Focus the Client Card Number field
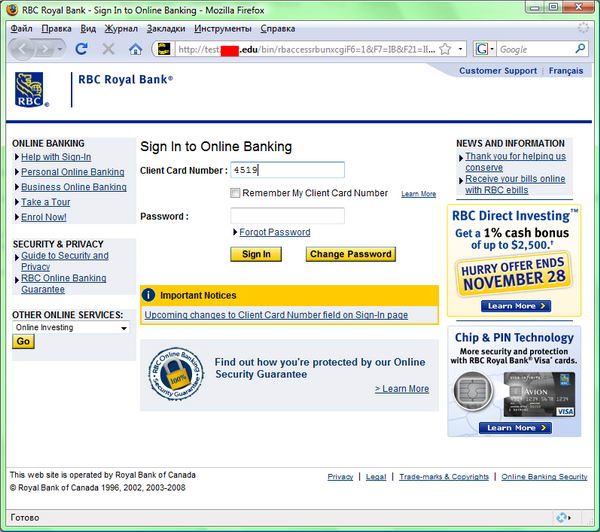This screenshot has height=532, width=600. point(287,170)
